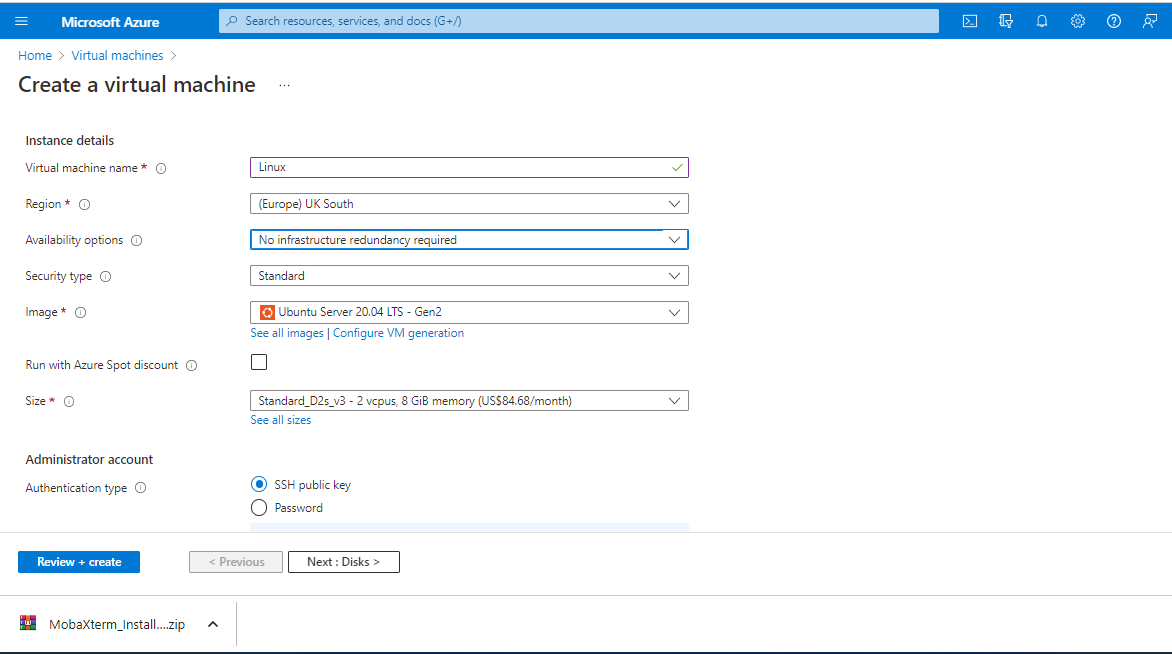Open Directories and subscriptions filter icon
Image resolution: width=1172 pixels, height=654 pixels.
click(1005, 21)
